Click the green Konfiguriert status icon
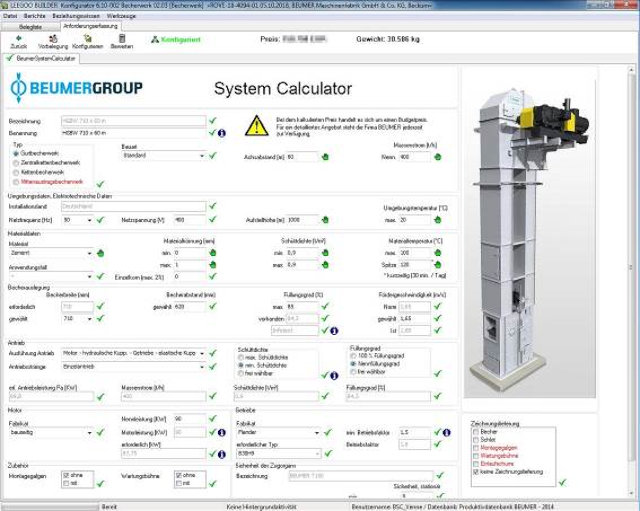This screenshot has height=511, width=640. click(x=155, y=40)
